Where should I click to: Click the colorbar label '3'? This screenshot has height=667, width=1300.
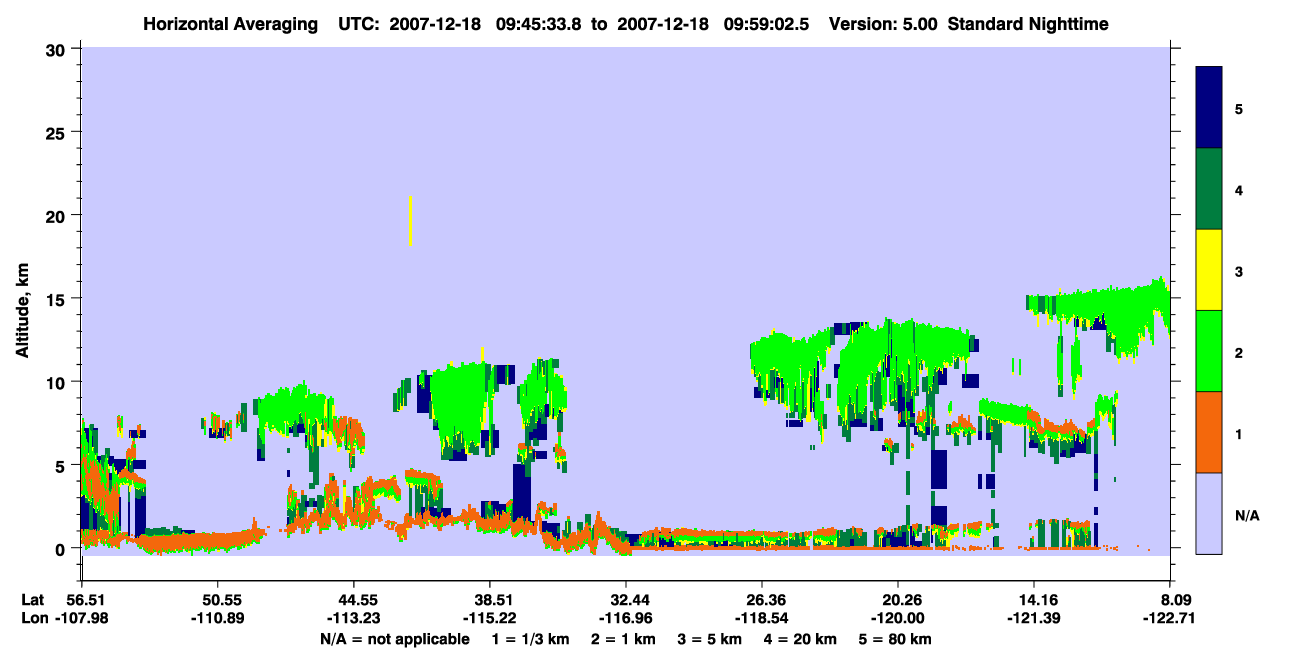click(x=1239, y=271)
